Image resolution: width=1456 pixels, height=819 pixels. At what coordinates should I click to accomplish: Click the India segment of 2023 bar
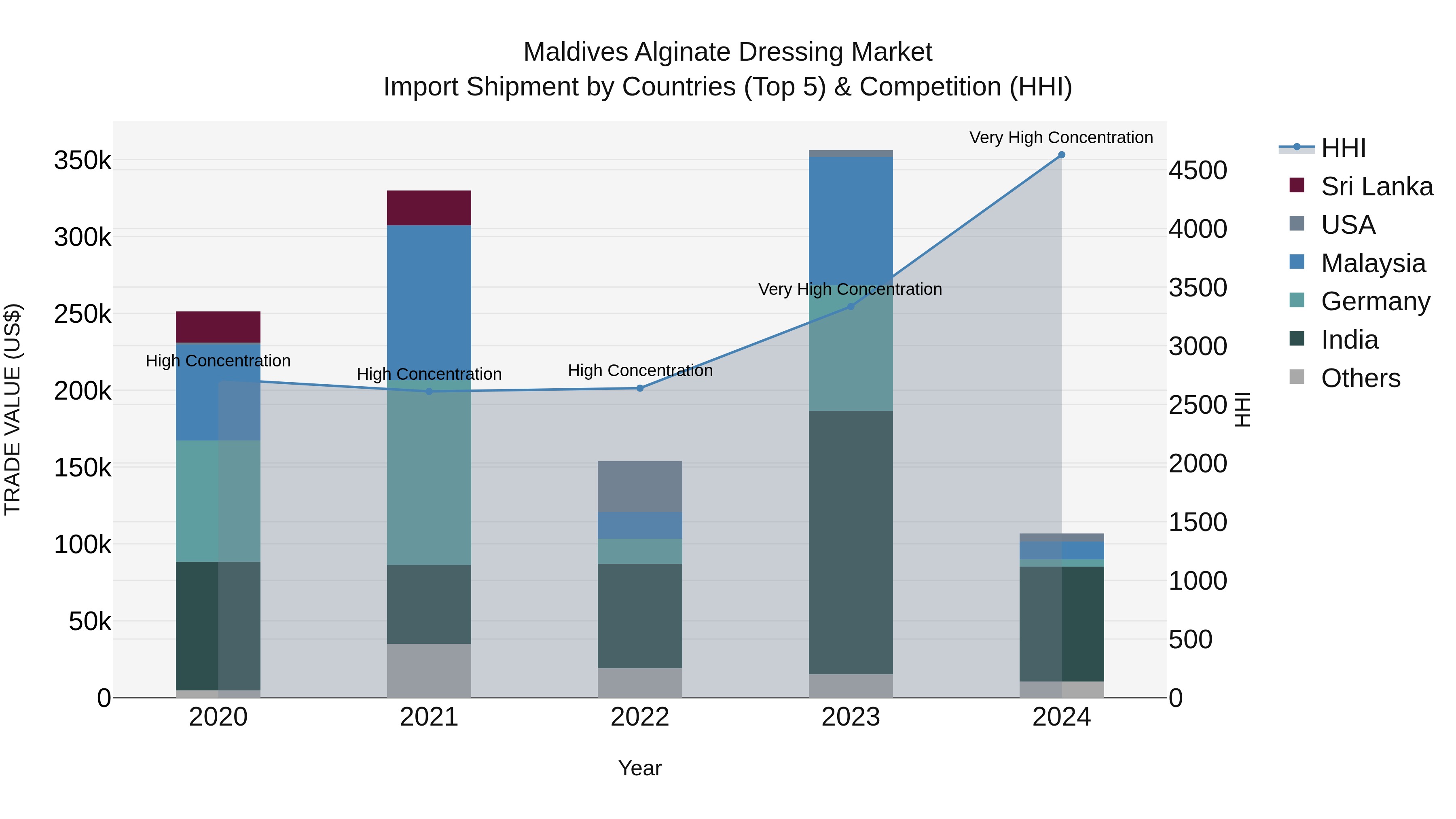[851, 543]
